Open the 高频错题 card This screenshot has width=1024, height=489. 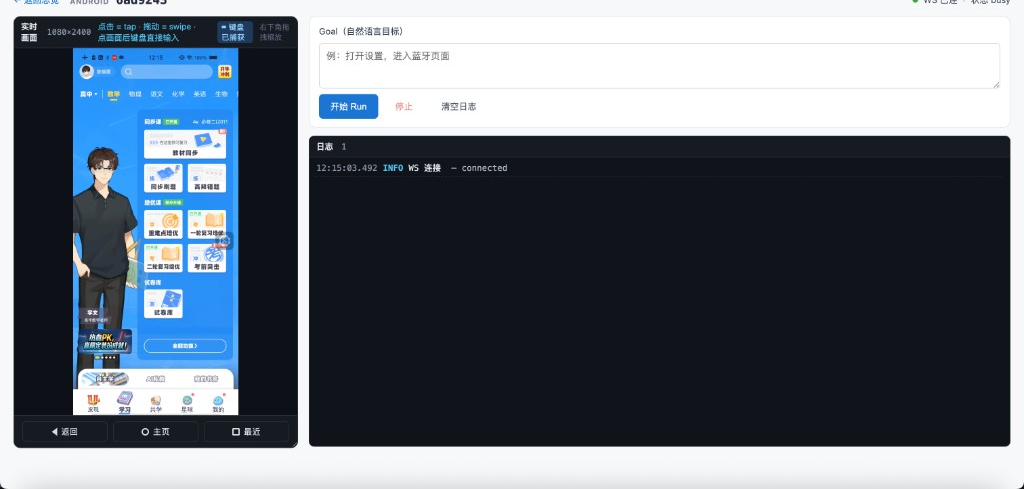coord(207,178)
